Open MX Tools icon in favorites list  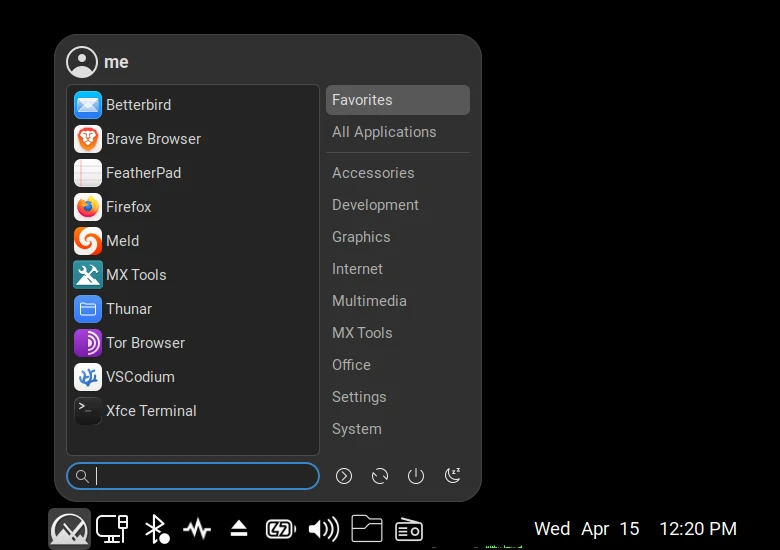(88, 275)
